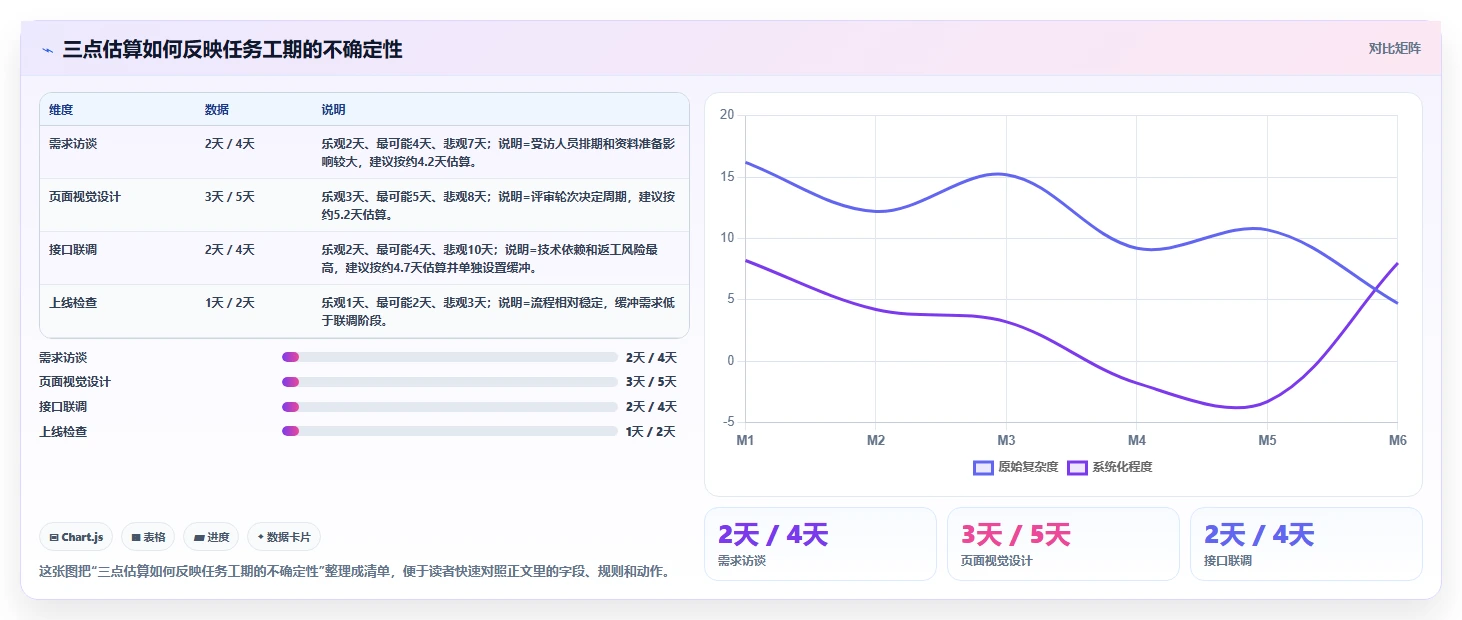1462x620 pixels.
Task: Click the M2 axis label
Action: (x=876, y=441)
